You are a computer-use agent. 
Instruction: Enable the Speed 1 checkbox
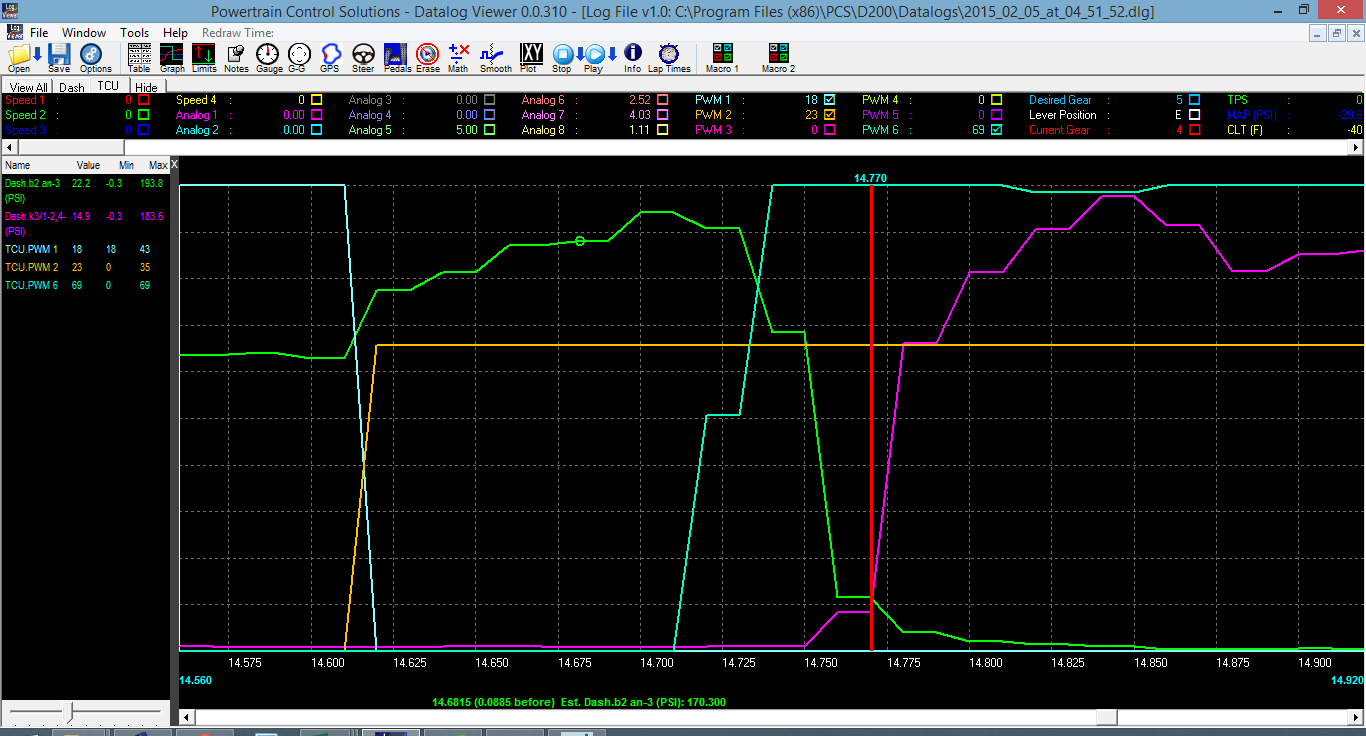tap(144, 100)
